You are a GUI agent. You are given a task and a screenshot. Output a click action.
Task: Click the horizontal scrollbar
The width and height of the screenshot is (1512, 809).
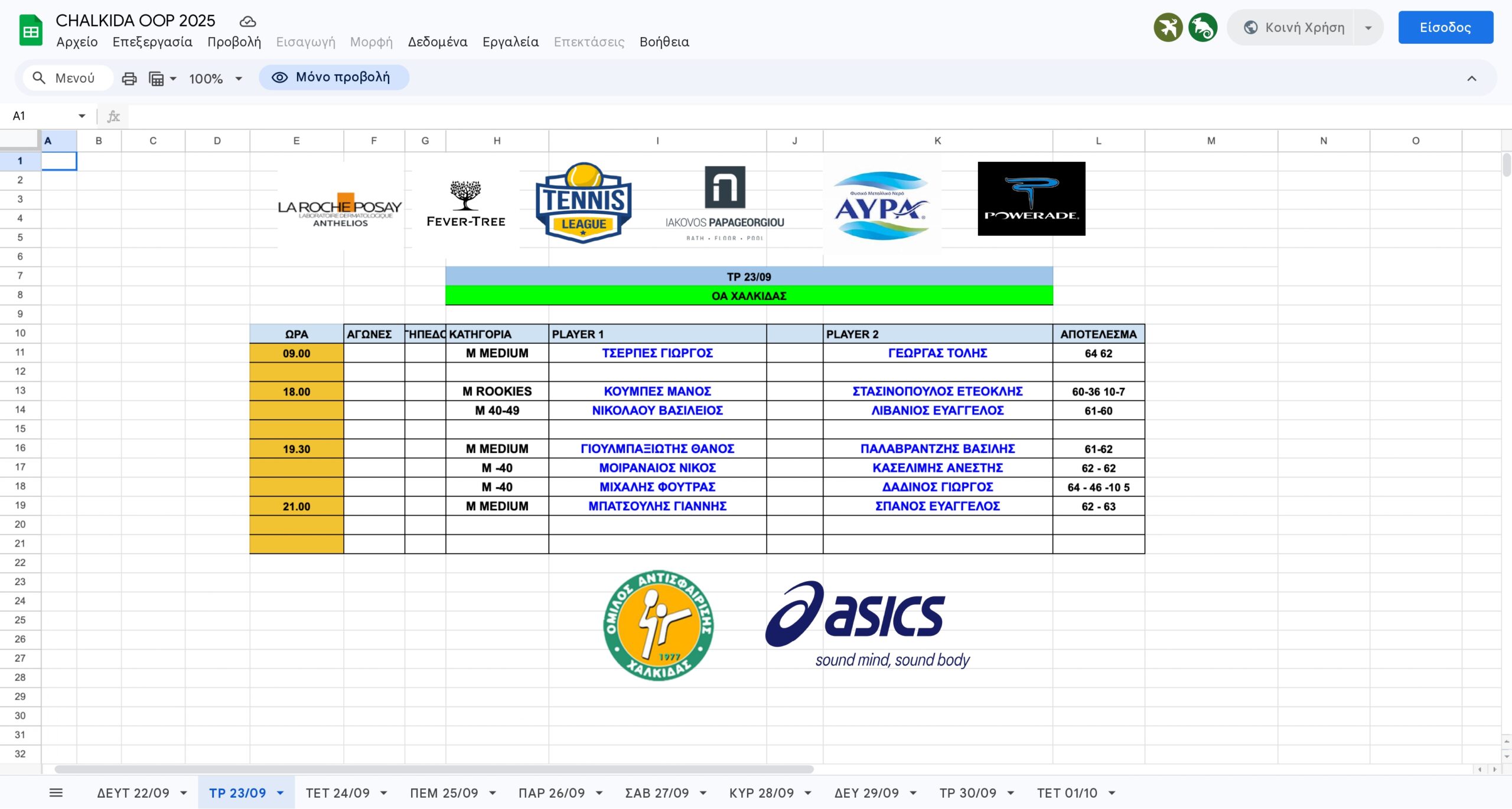pos(434,769)
